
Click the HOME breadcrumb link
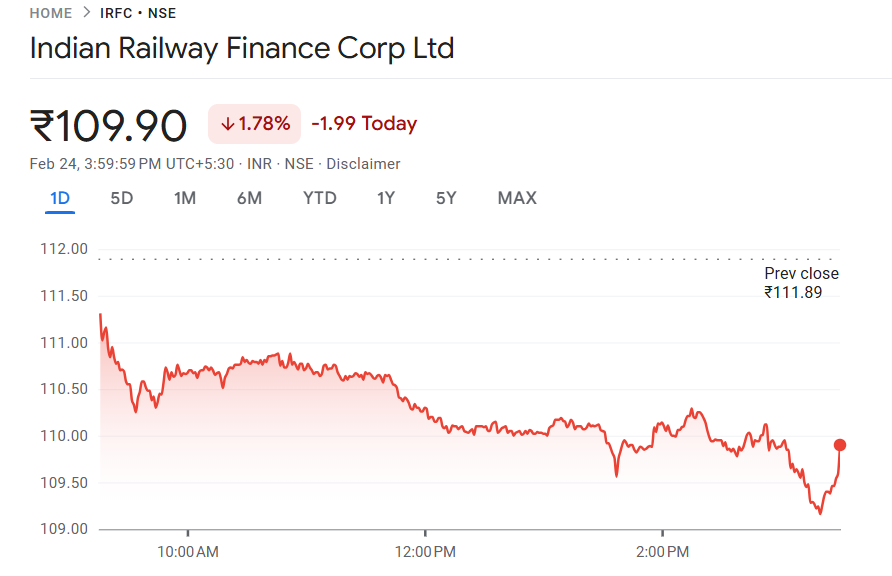tap(51, 13)
